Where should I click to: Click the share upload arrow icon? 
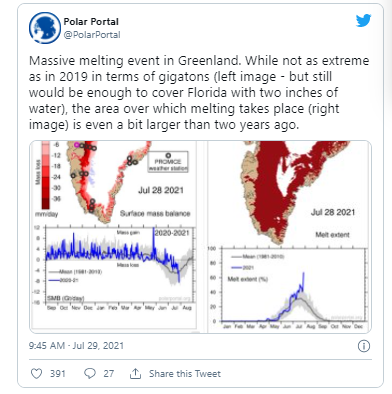135,374
